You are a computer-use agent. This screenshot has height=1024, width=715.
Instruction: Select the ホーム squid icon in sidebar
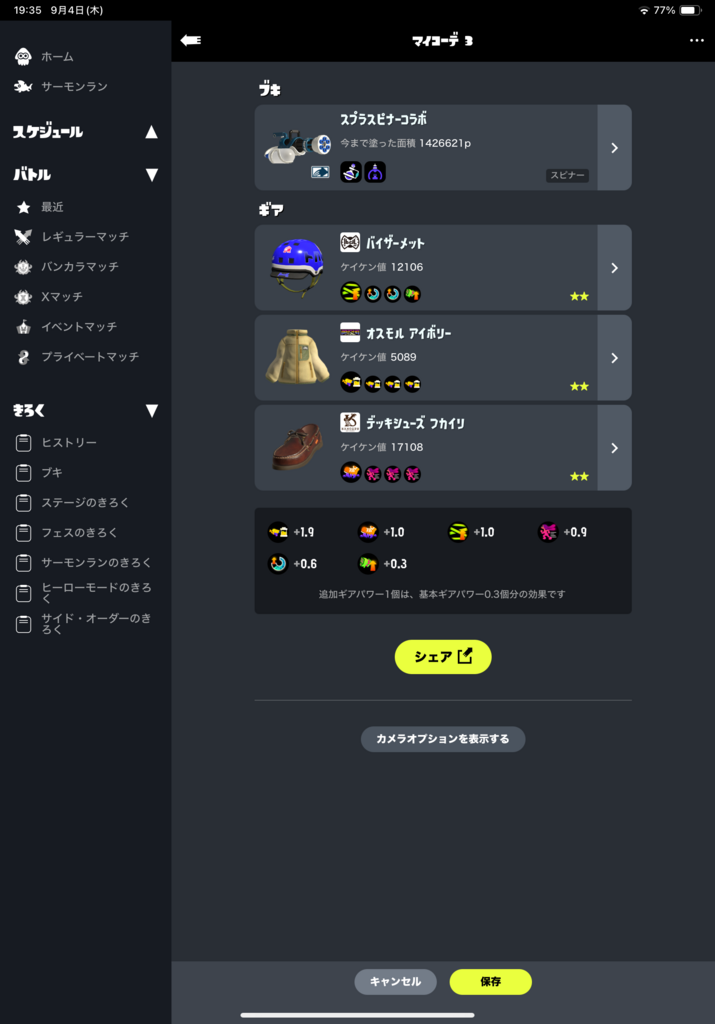24,57
